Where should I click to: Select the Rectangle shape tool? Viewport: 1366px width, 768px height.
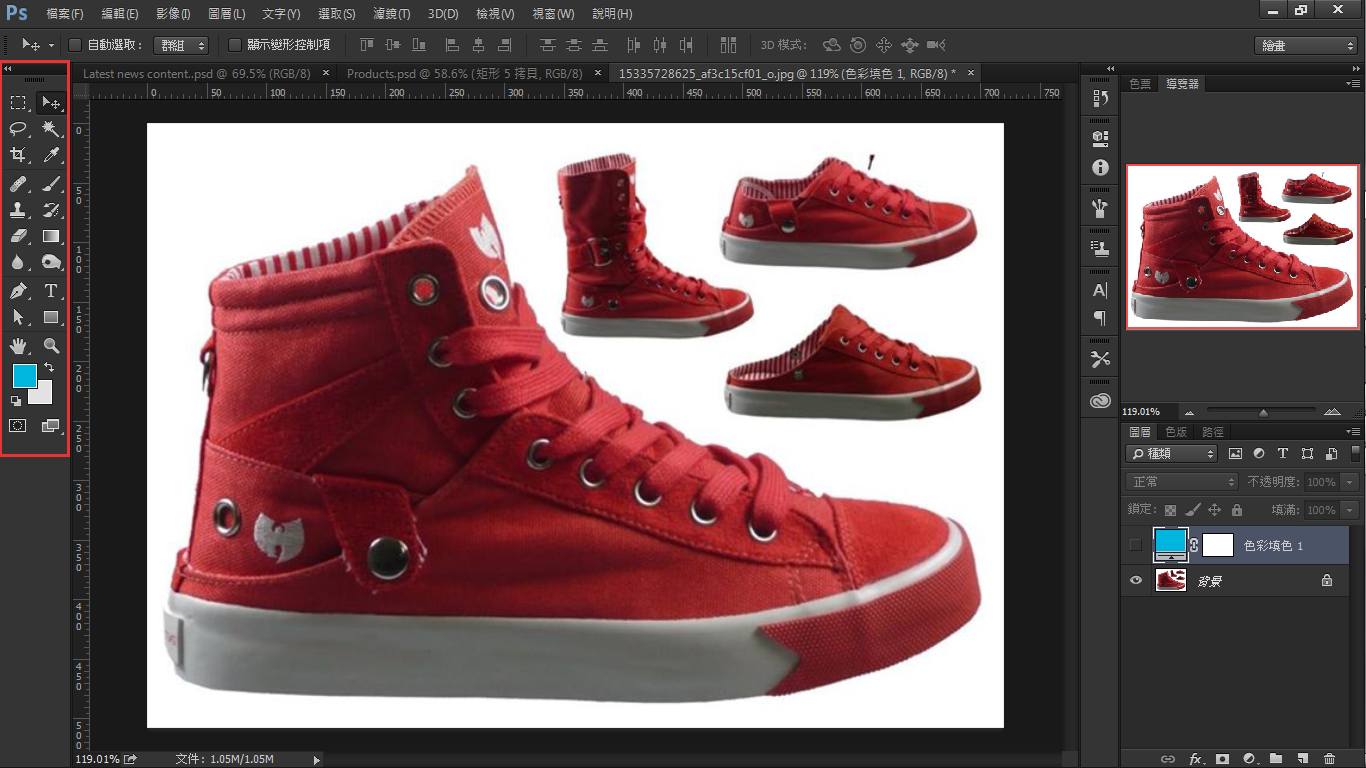[50, 317]
